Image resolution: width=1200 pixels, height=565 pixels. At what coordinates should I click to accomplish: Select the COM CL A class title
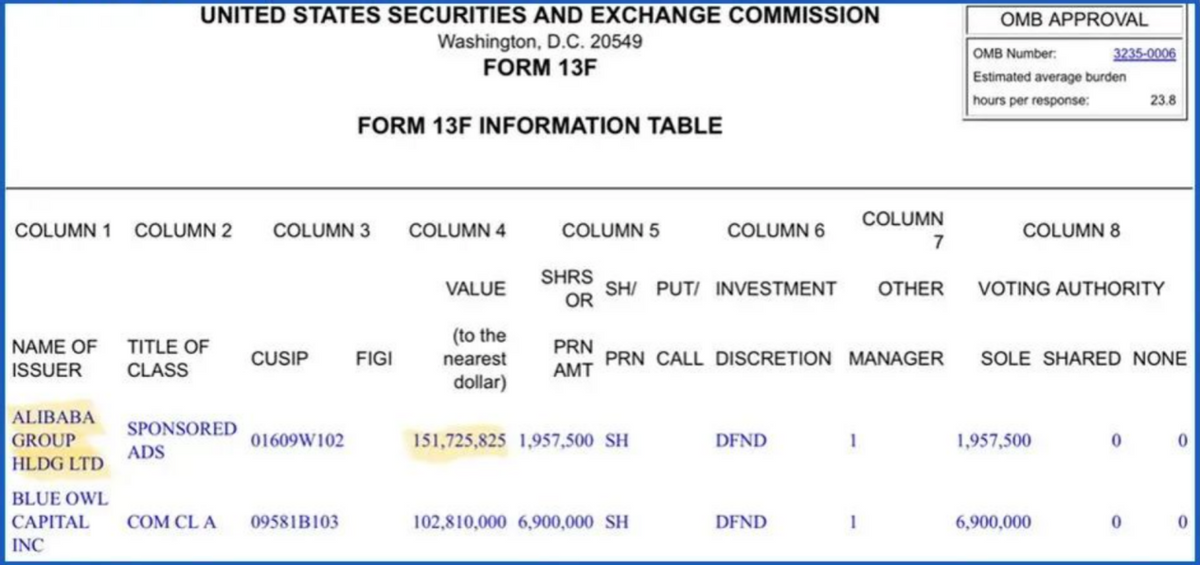pos(171,522)
